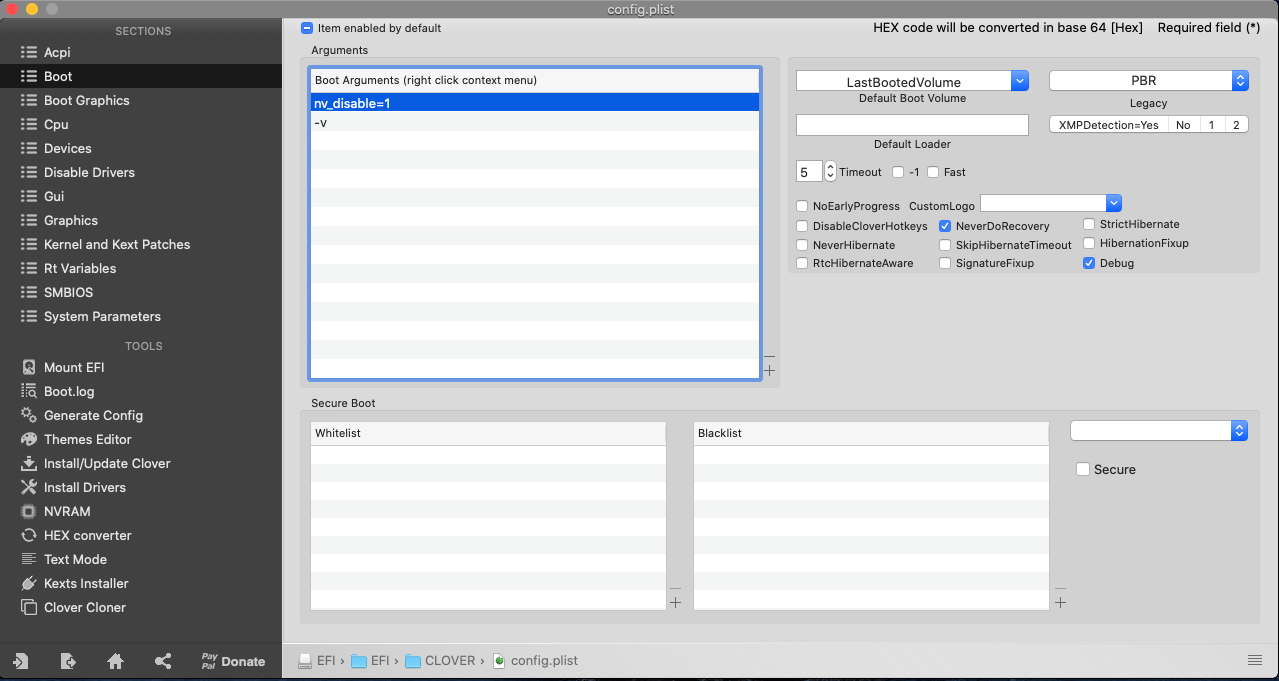Open the CustomLogo combo box
This screenshot has height=681, width=1279.
point(1113,203)
